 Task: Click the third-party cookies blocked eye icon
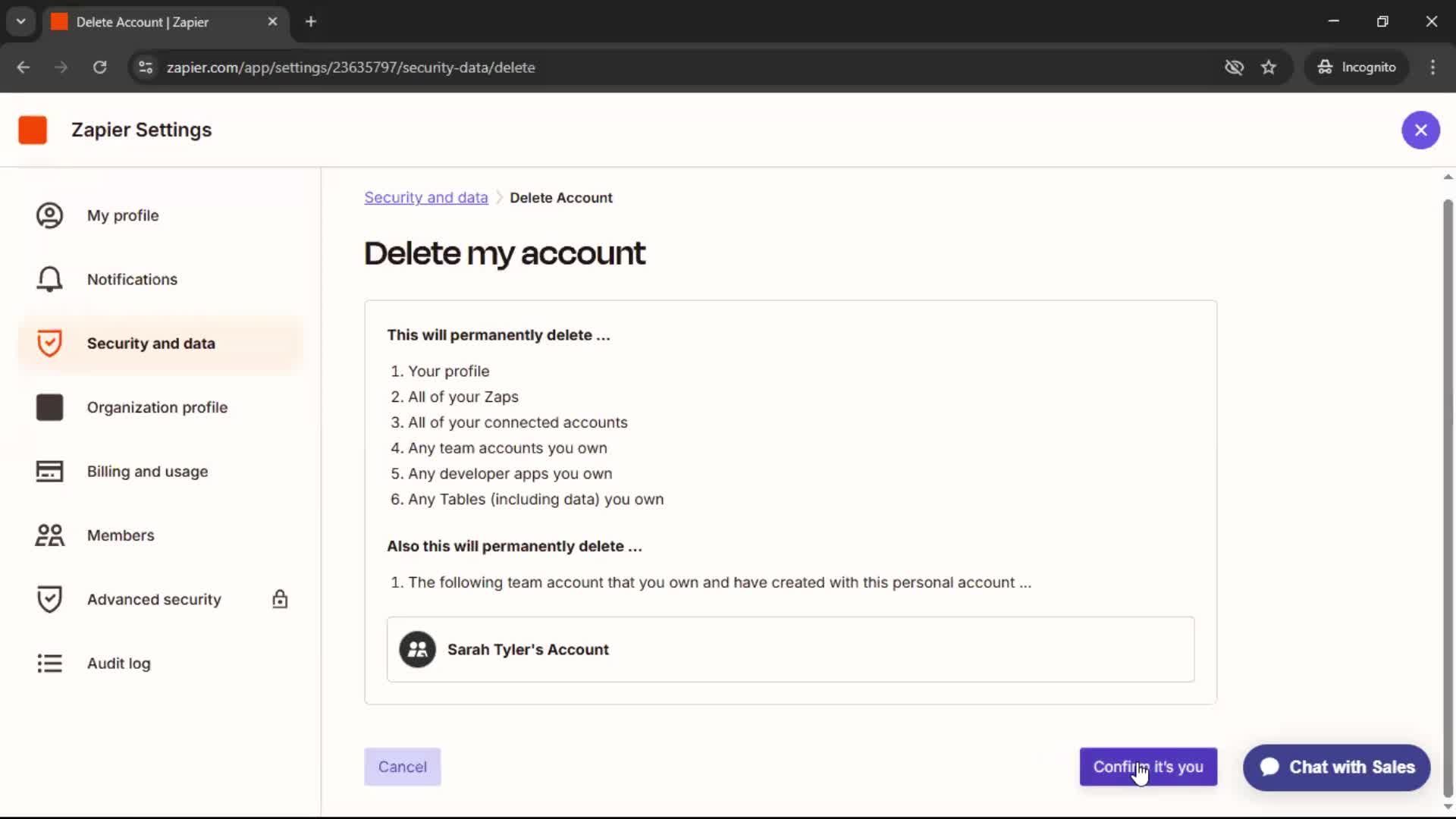[x=1234, y=67]
